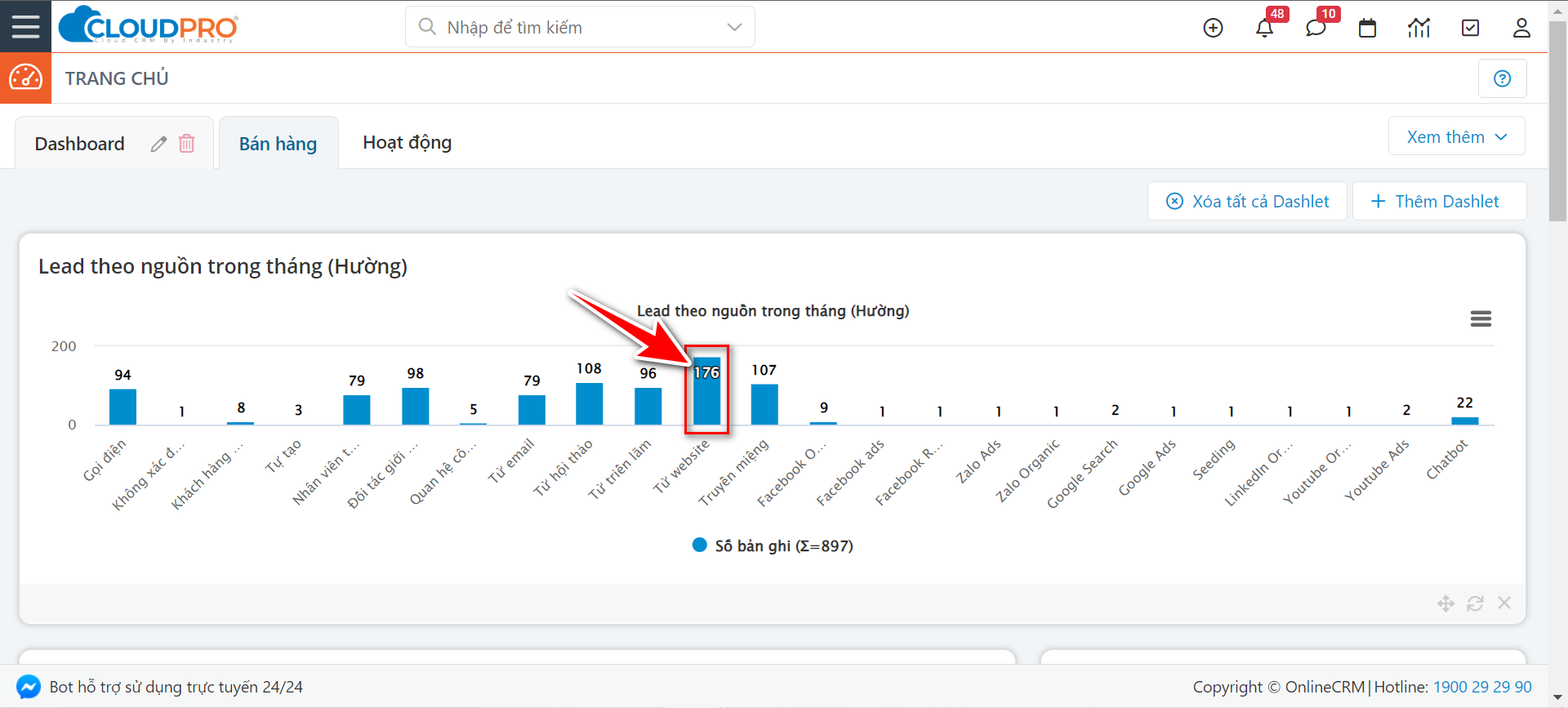Click the TRANG CHỦ page title
Screen dimensions: 1568x708
point(117,78)
